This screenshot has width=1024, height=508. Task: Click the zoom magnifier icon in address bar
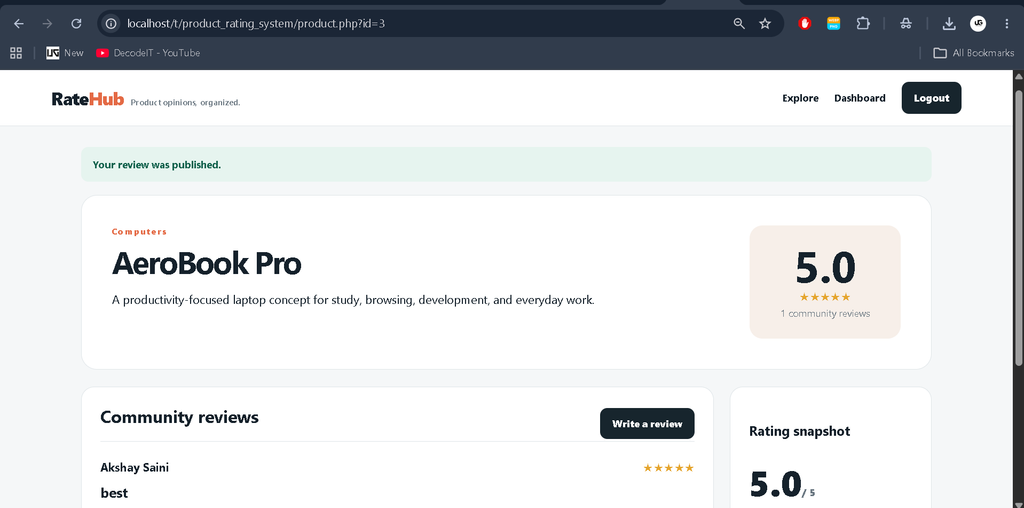(x=739, y=24)
